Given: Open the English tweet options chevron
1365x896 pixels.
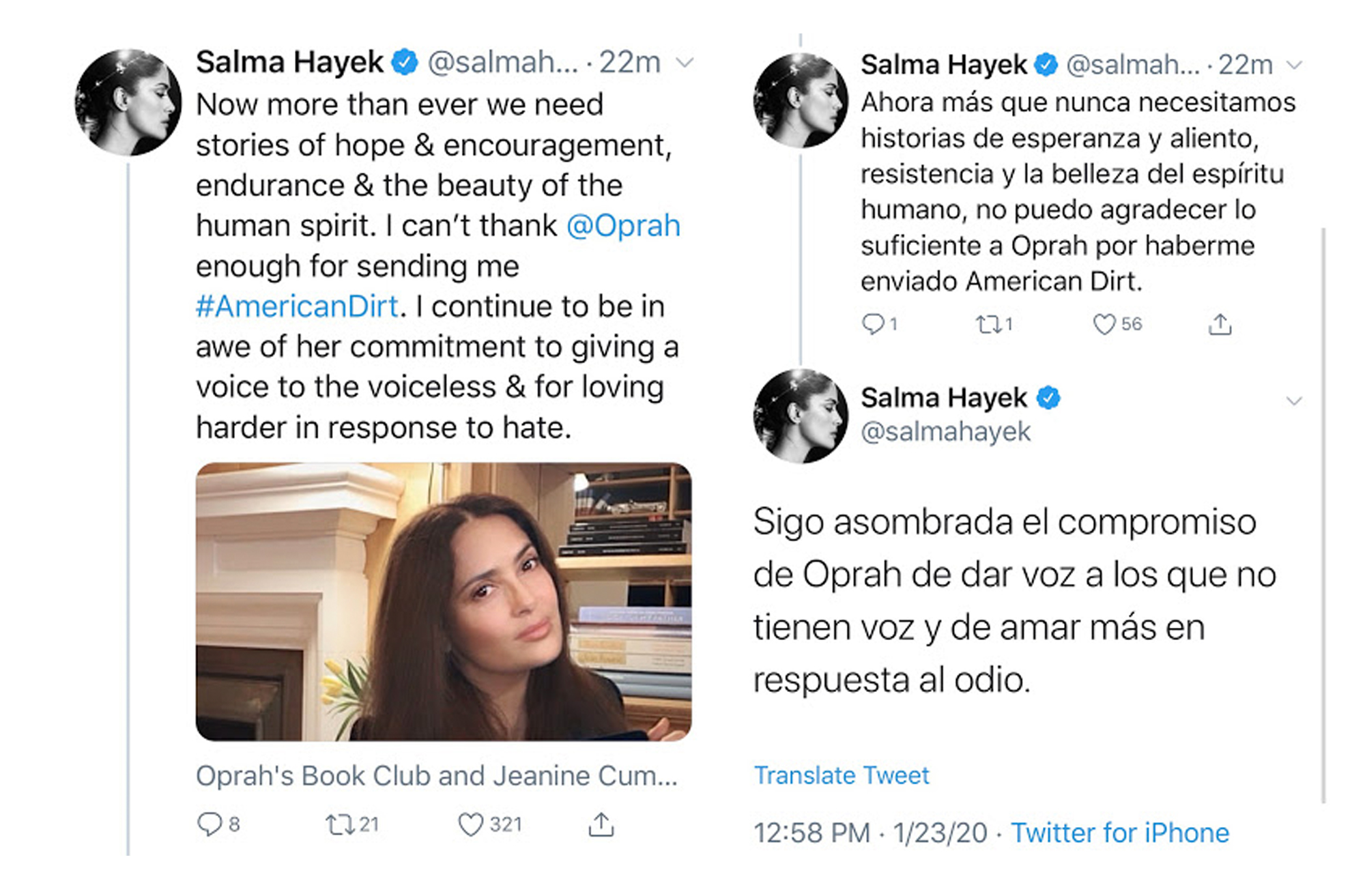Looking at the screenshot, I should click(x=685, y=63).
